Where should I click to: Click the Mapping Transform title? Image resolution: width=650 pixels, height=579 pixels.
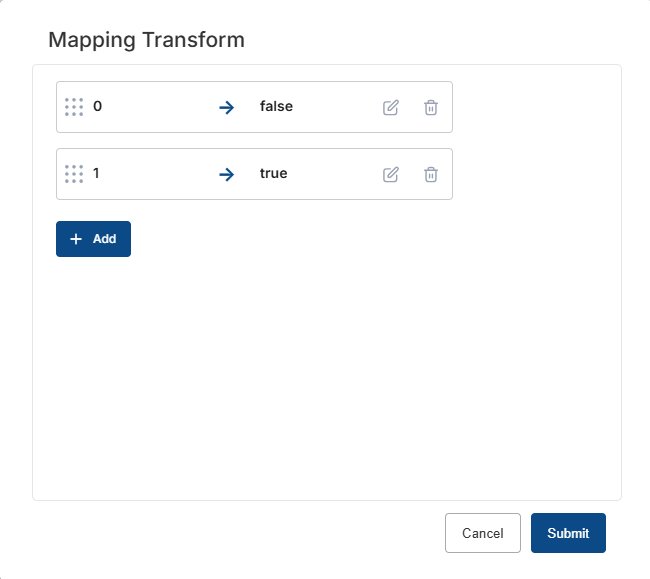point(146,40)
